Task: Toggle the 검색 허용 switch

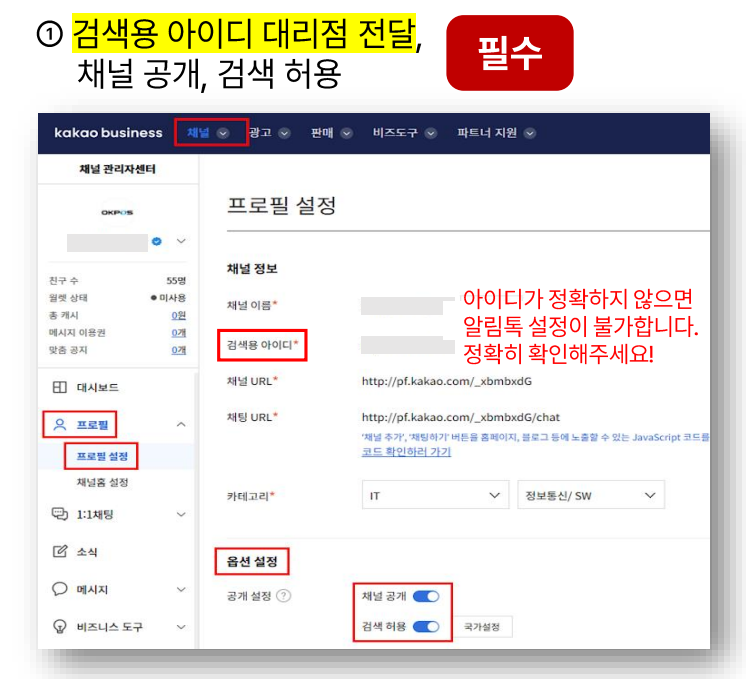Action: coord(426,627)
